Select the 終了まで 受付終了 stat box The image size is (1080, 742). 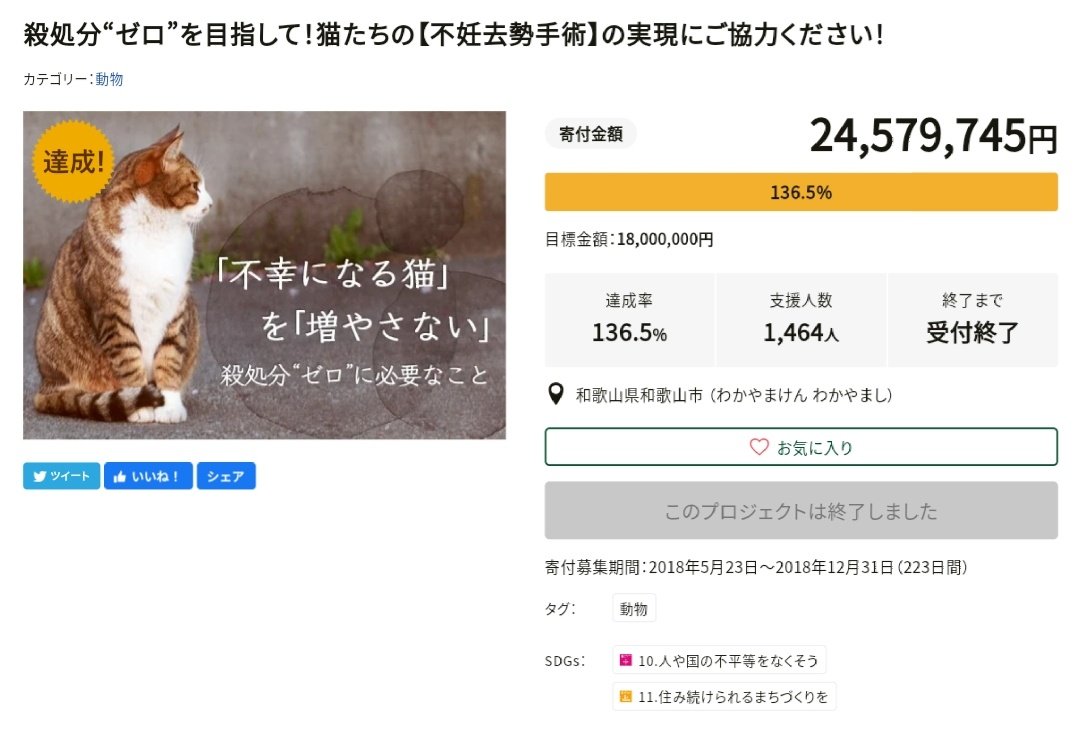pyautogui.click(x=972, y=319)
